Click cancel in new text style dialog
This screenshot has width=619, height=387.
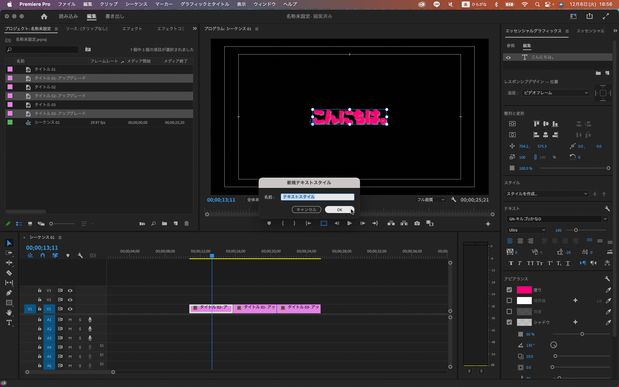[306, 210]
